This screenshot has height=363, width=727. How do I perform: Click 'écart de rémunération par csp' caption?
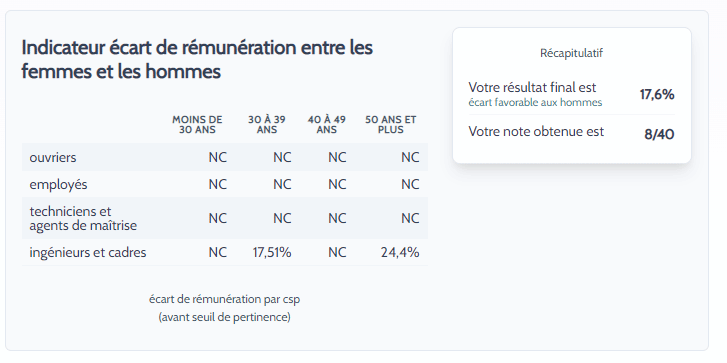pyautogui.click(x=224, y=299)
